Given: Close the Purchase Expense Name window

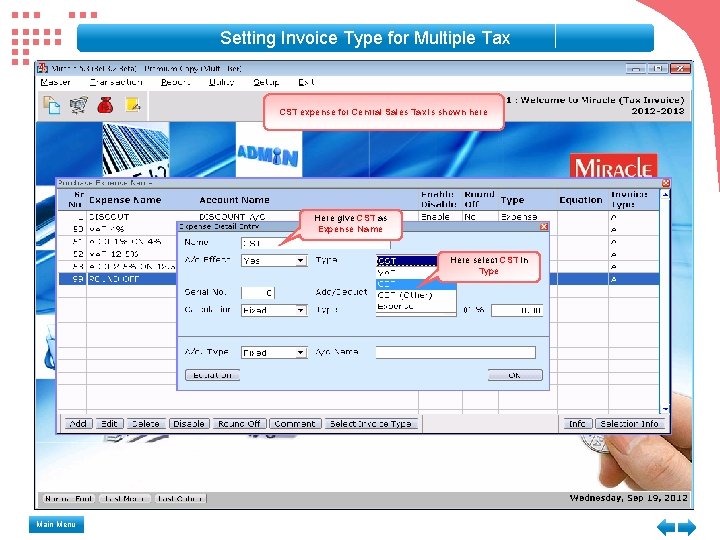Looking at the screenshot, I should click(666, 183).
